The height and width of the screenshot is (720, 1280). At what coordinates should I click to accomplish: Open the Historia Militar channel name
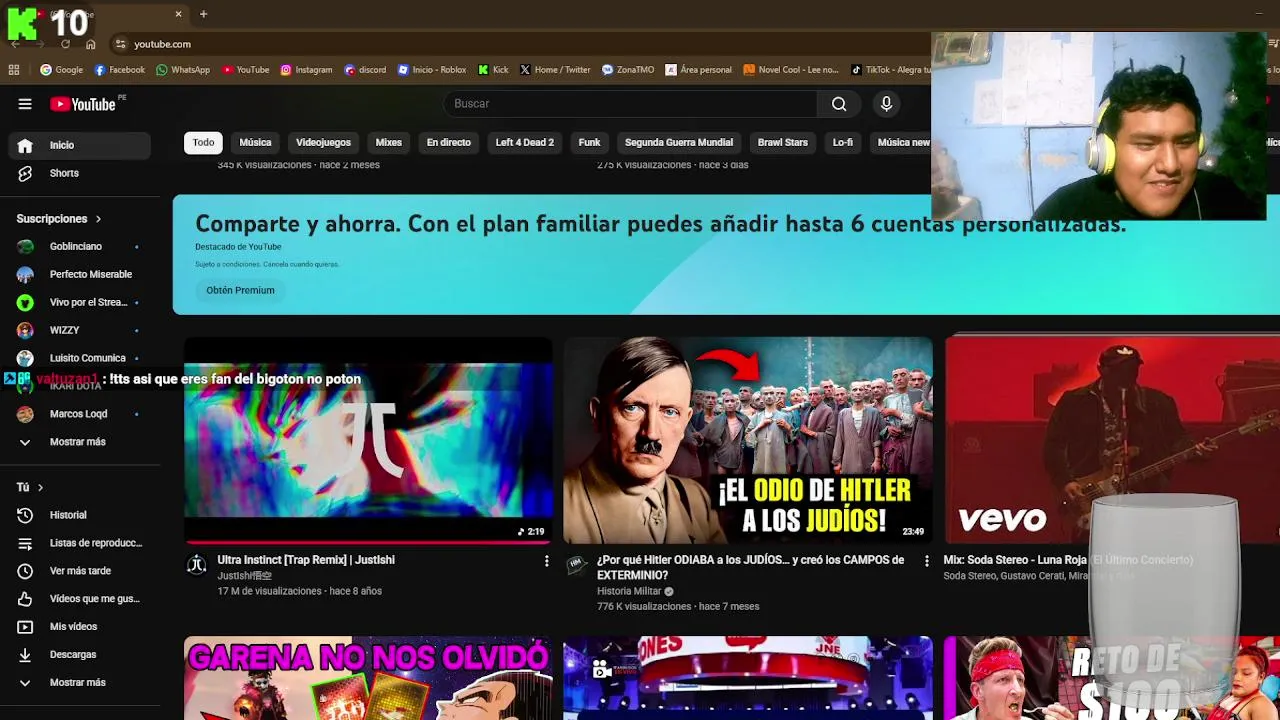pyautogui.click(x=629, y=591)
